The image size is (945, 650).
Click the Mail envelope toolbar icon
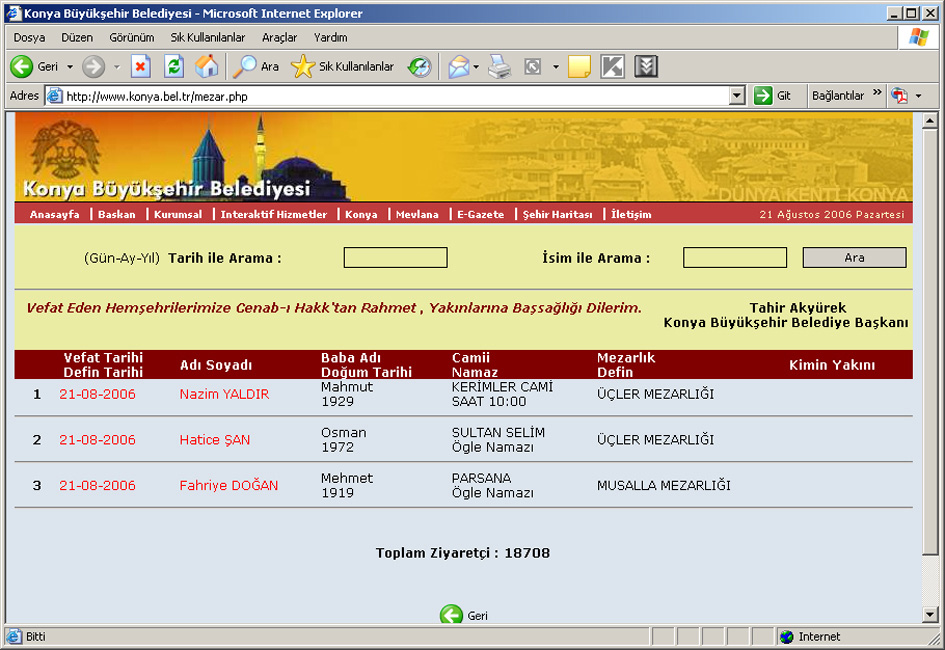coord(459,66)
